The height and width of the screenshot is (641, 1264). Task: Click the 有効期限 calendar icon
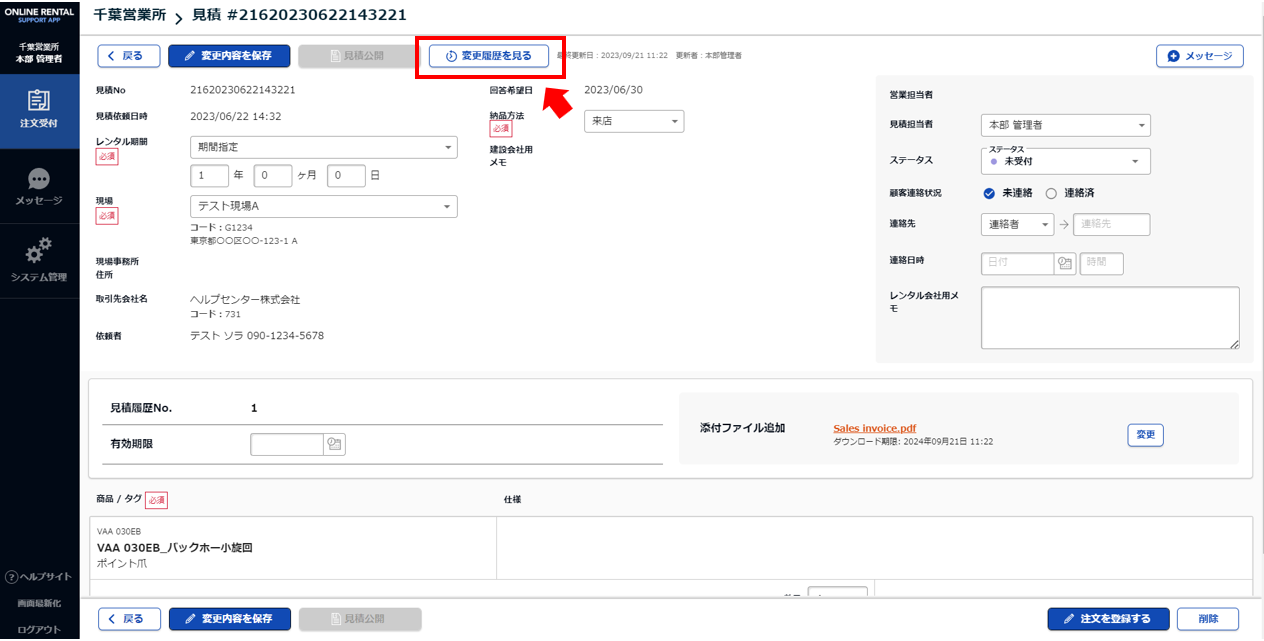tap(334, 444)
